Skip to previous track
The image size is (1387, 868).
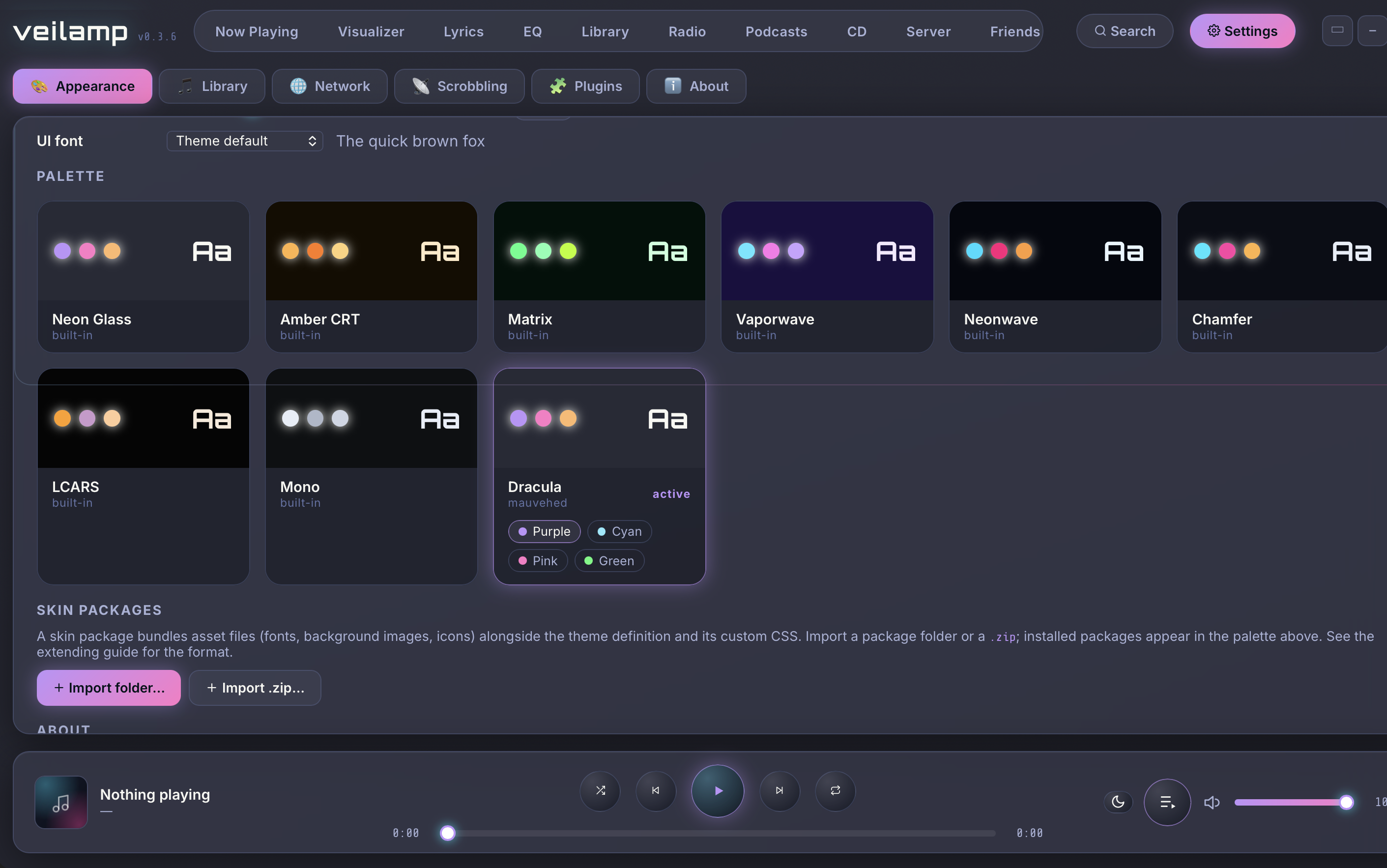tap(656, 790)
